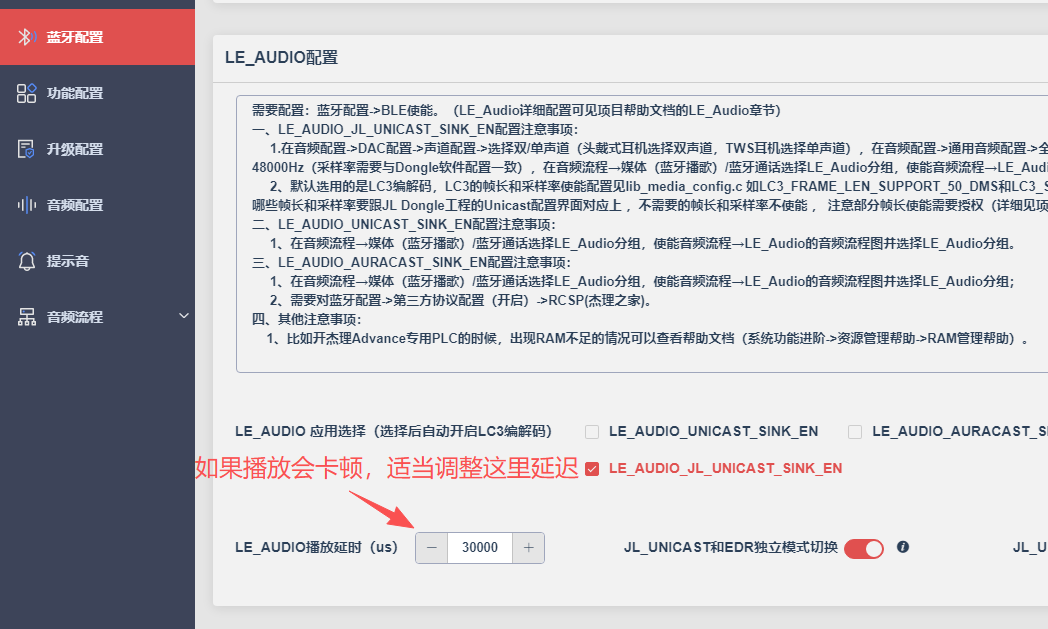The width and height of the screenshot is (1048, 629).
Task: Click the LE_AUDIO_UNICAST_SINK_EN label text
Action: pos(713,432)
